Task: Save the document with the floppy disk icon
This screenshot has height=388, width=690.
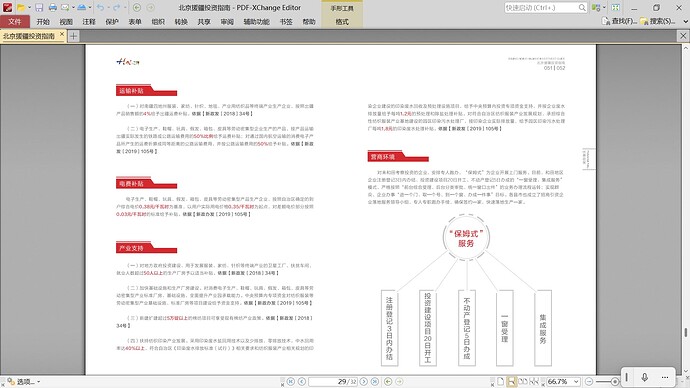Action: (39, 7)
